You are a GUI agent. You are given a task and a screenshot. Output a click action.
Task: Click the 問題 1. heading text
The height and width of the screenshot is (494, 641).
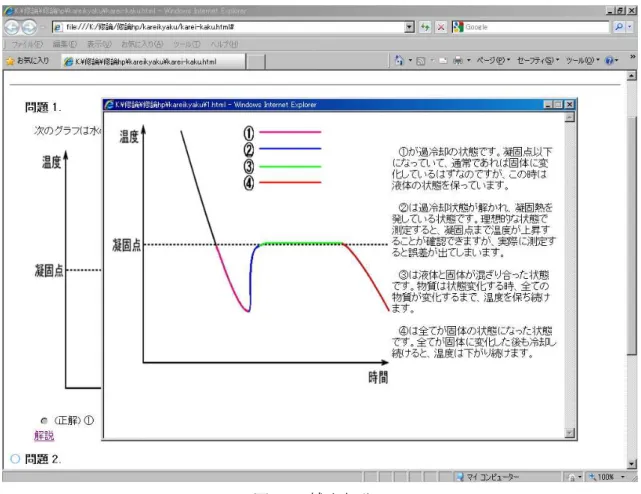(43, 108)
